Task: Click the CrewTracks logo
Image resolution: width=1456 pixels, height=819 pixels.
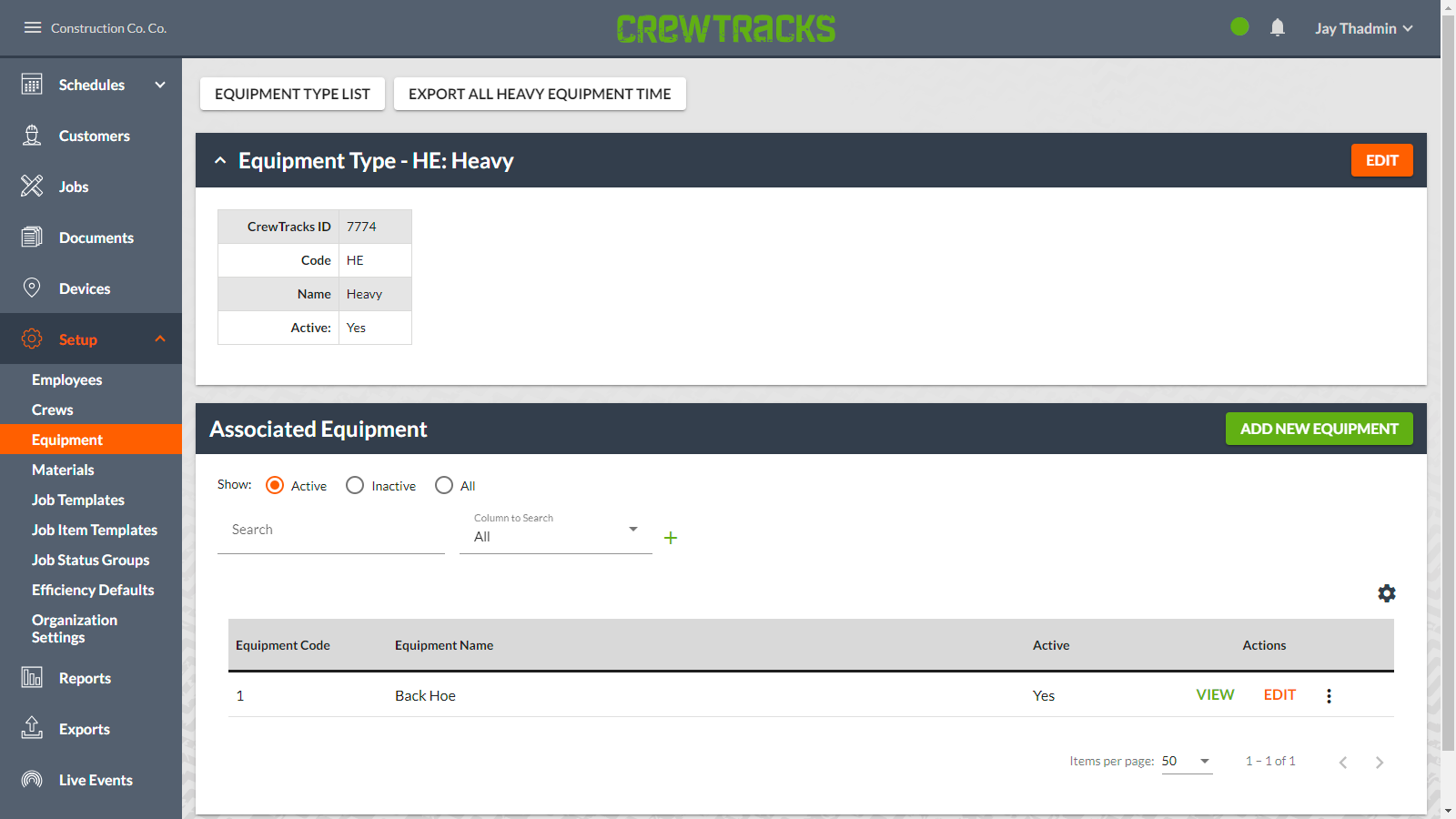Action: [726, 28]
